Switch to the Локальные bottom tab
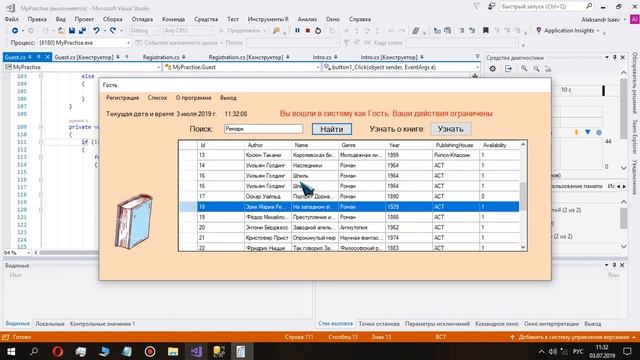This screenshot has height=360, width=640. tap(50, 324)
